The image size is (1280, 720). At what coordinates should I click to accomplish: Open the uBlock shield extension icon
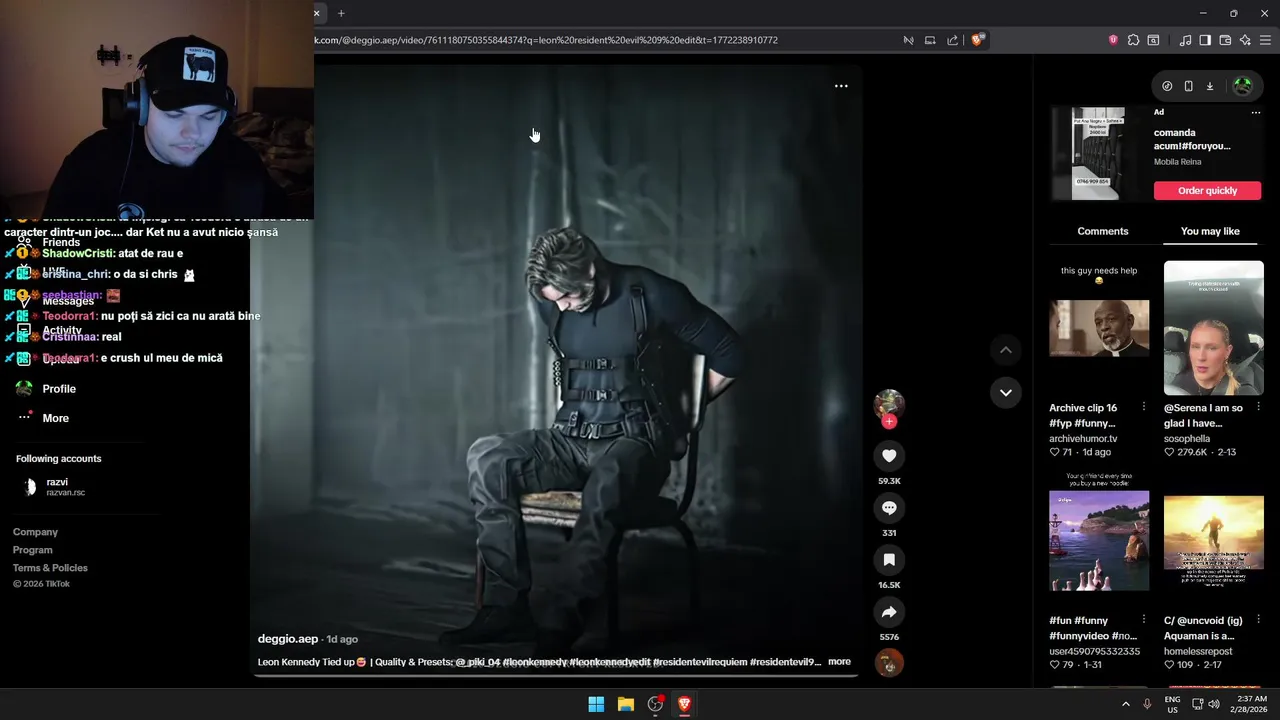click(1113, 40)
